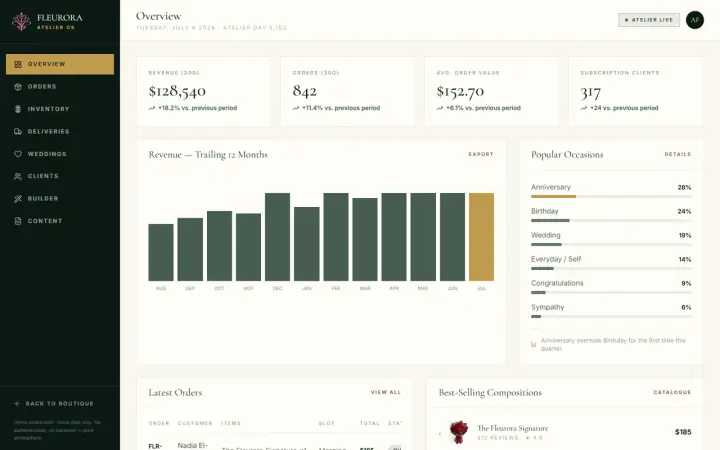Export the trailing 12 months revenue
720x450 pixels.
coord(481,154)
